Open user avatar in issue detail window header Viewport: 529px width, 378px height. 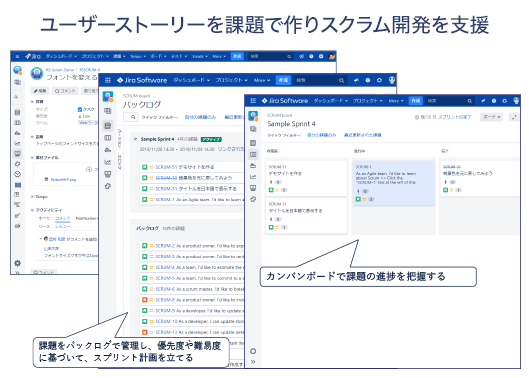pos(332,56)
